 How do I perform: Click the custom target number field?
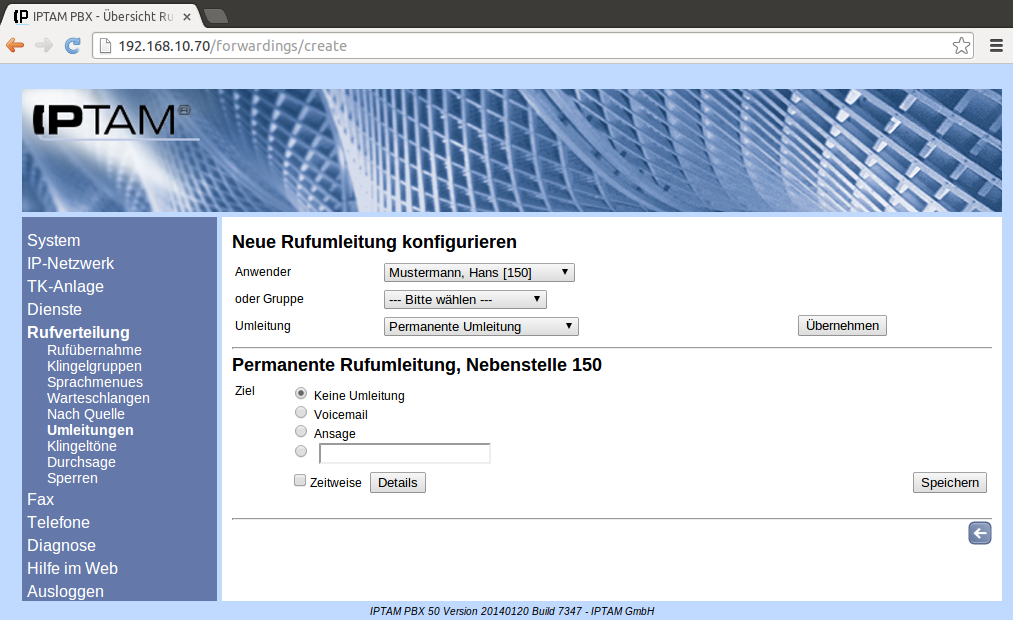(404, 454)
